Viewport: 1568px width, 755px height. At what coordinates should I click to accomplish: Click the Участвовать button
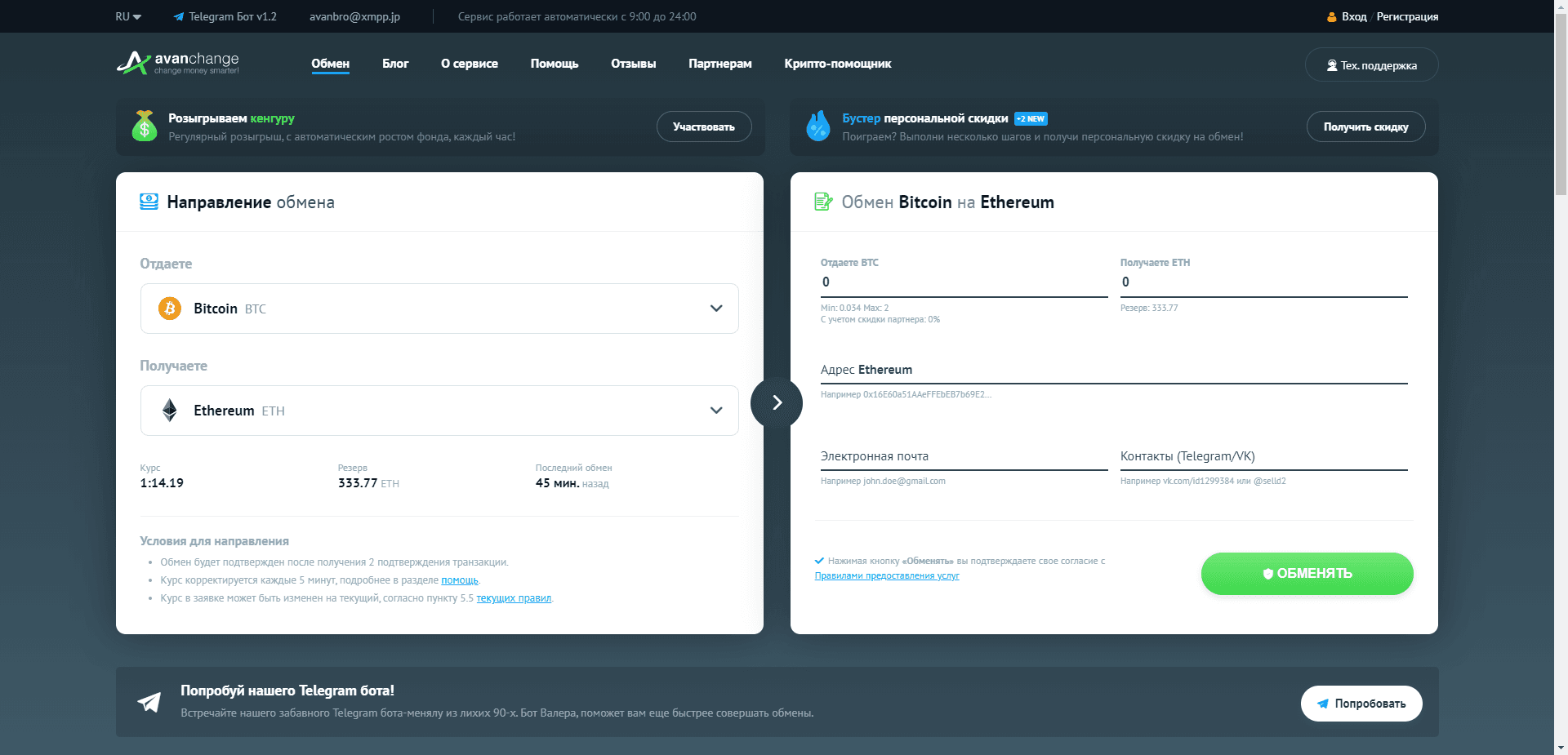pyautogui.click(x=703, y=127)
